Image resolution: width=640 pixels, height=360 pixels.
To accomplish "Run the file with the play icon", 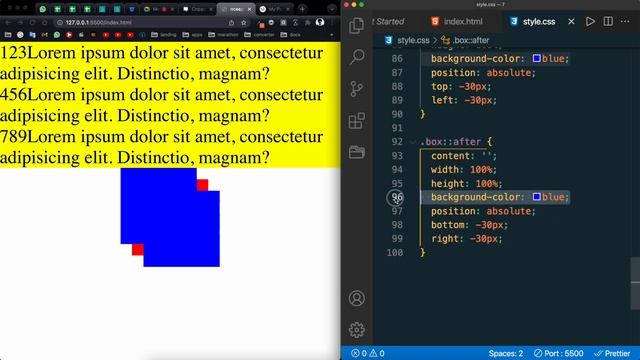I will 590,21.
